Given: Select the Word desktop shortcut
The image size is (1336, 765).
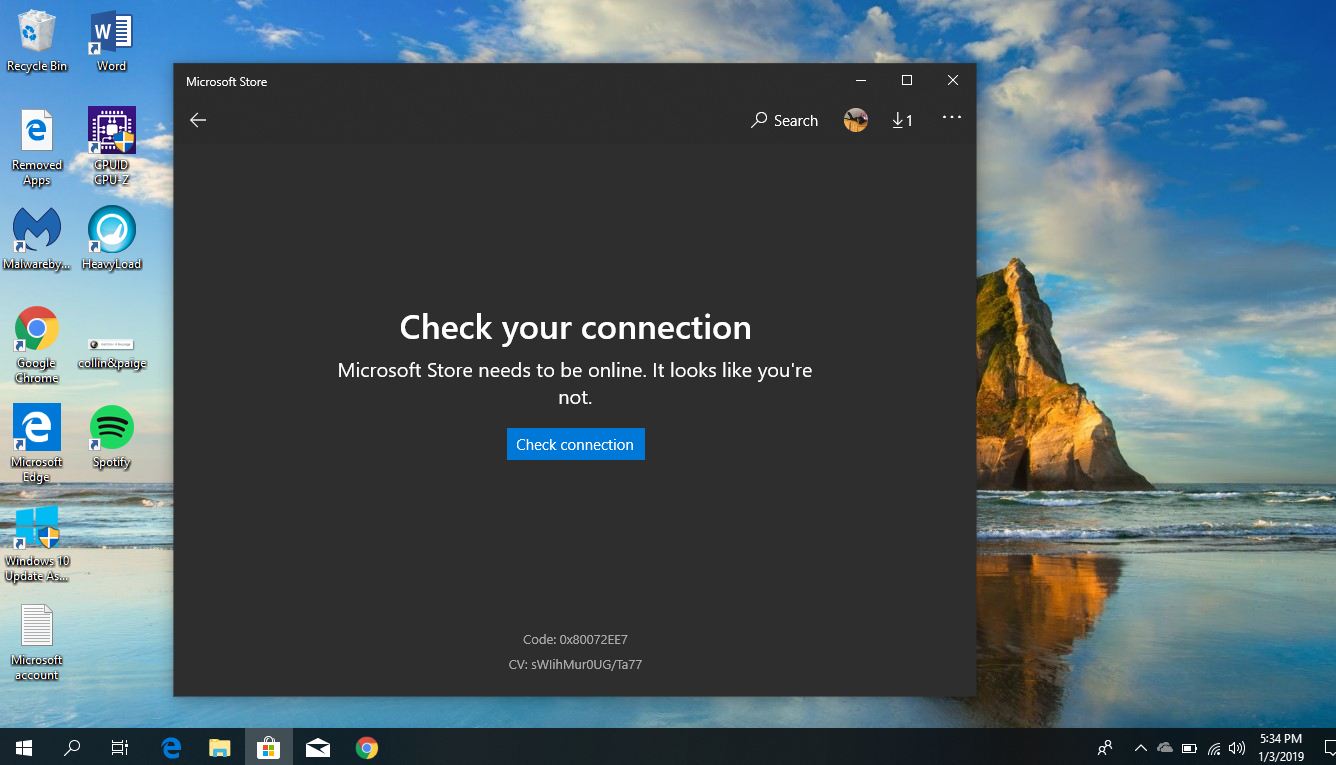Looking at the screenshot, I should coord(111,42).
